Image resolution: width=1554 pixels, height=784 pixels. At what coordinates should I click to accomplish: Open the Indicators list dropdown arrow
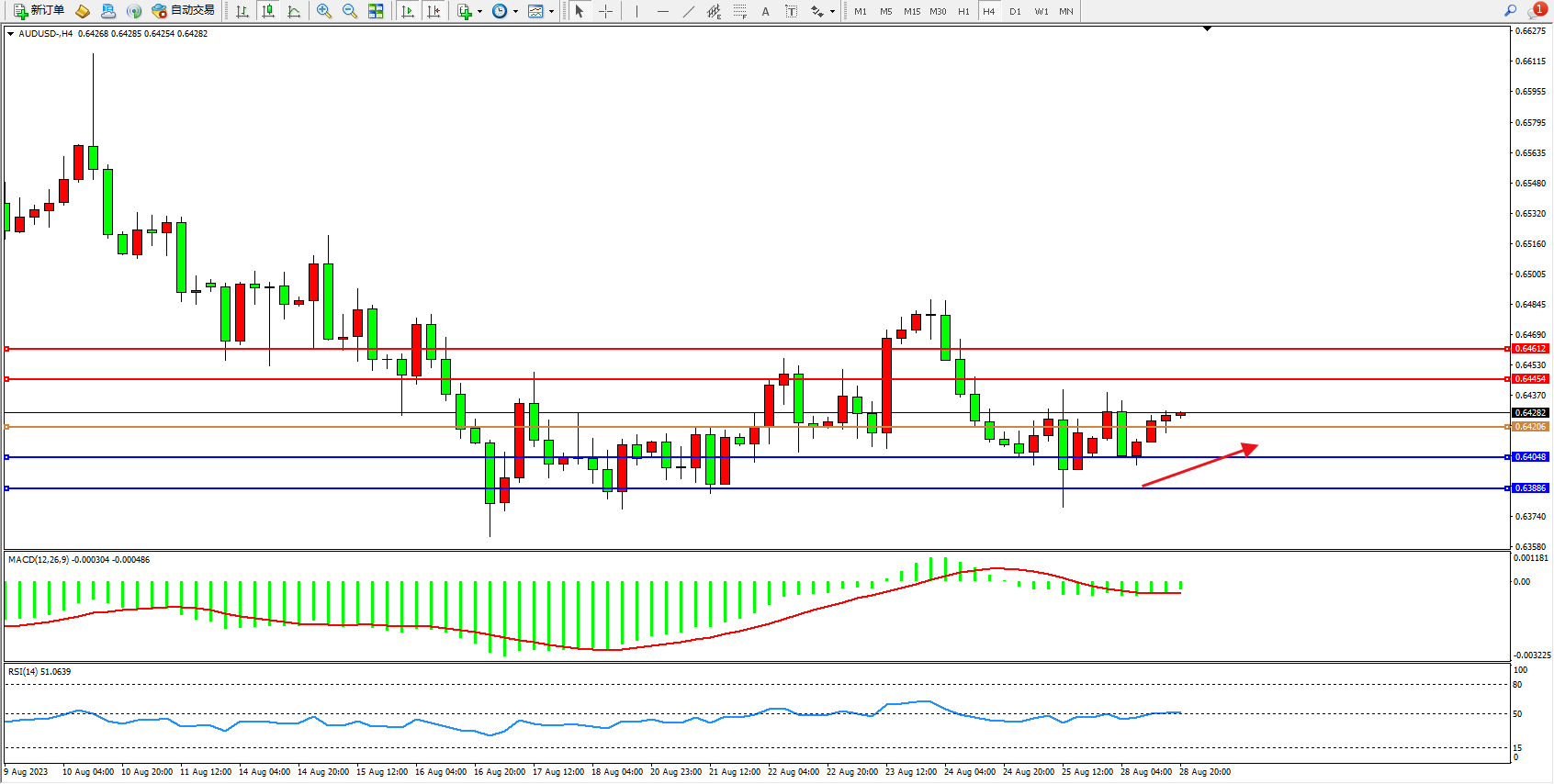pyautogui.click(x=479, y=12)
